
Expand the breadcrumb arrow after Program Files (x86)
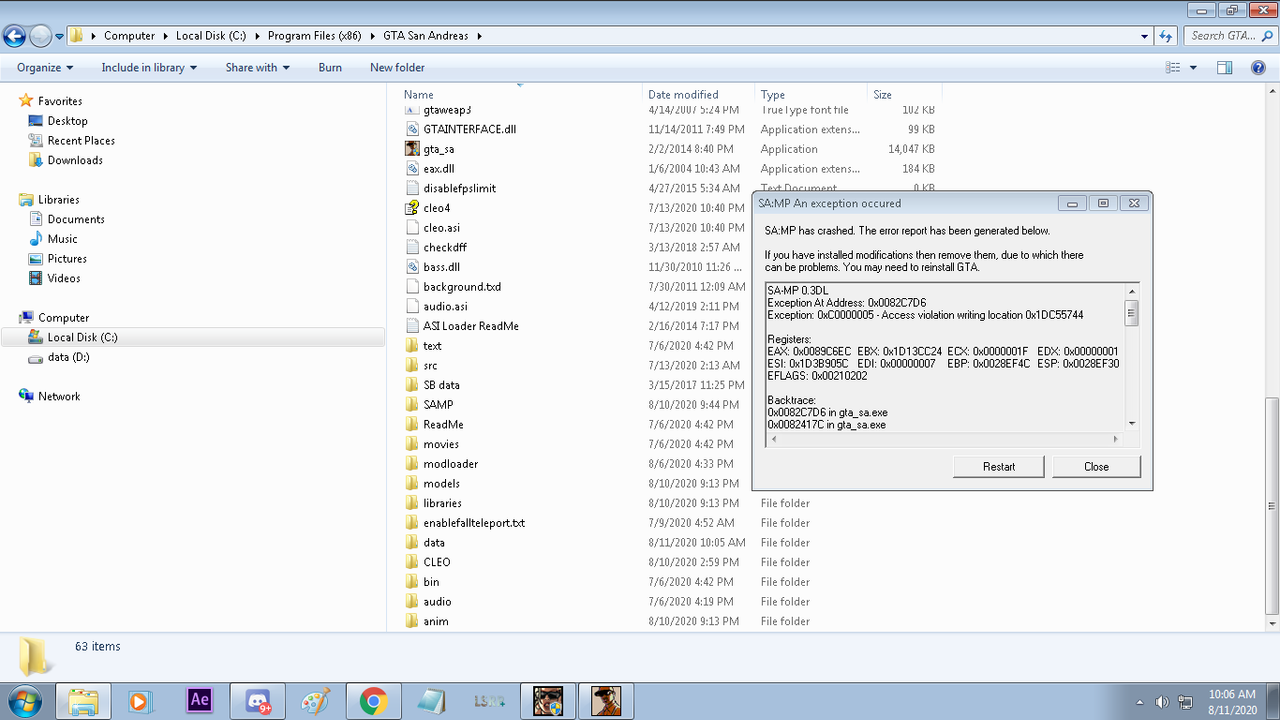pyautogui.click(x=375, y=36)
